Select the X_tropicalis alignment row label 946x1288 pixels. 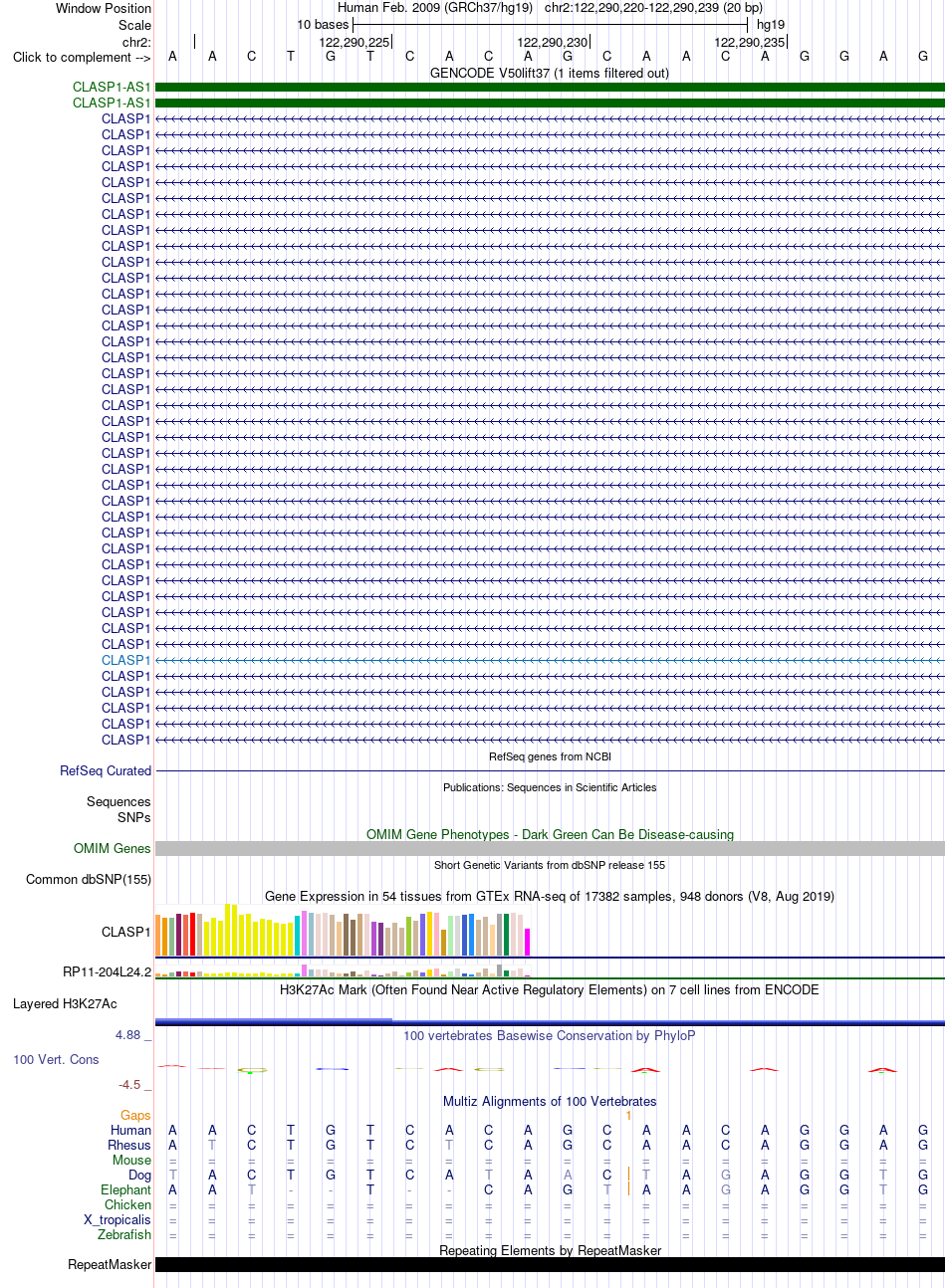click(x=118, y=1220)
